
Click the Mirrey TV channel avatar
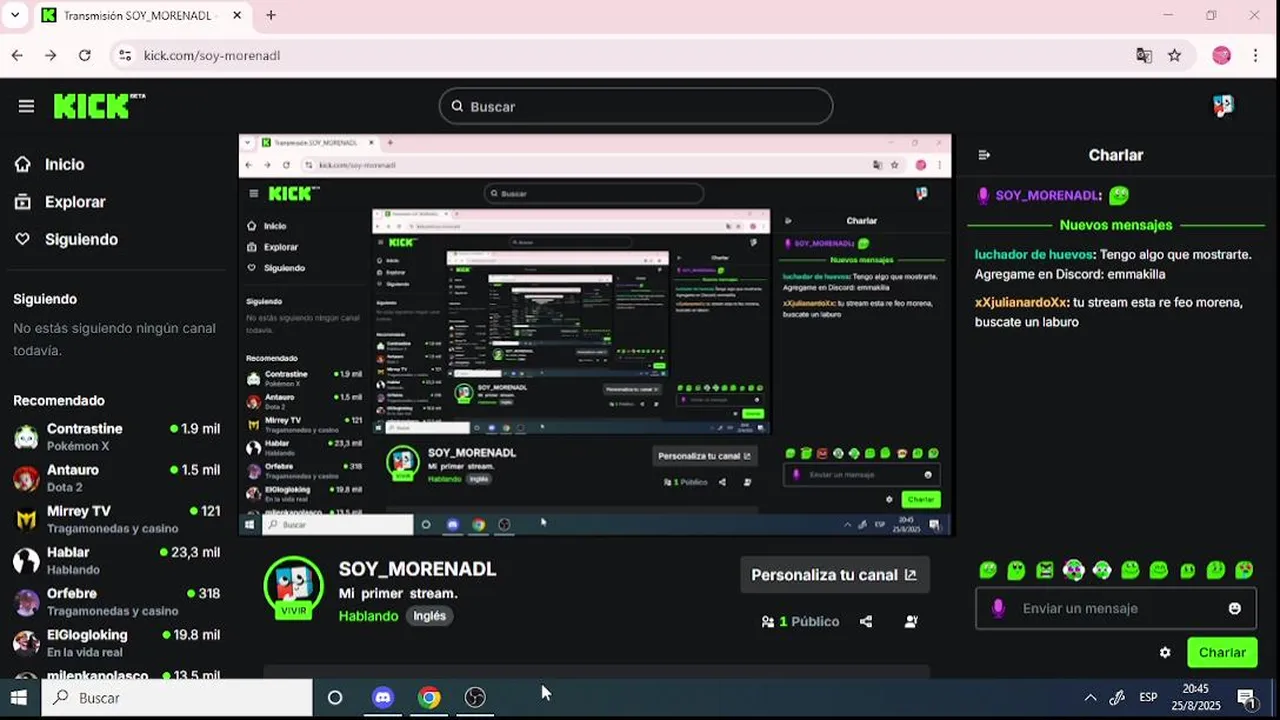(26, 519)
